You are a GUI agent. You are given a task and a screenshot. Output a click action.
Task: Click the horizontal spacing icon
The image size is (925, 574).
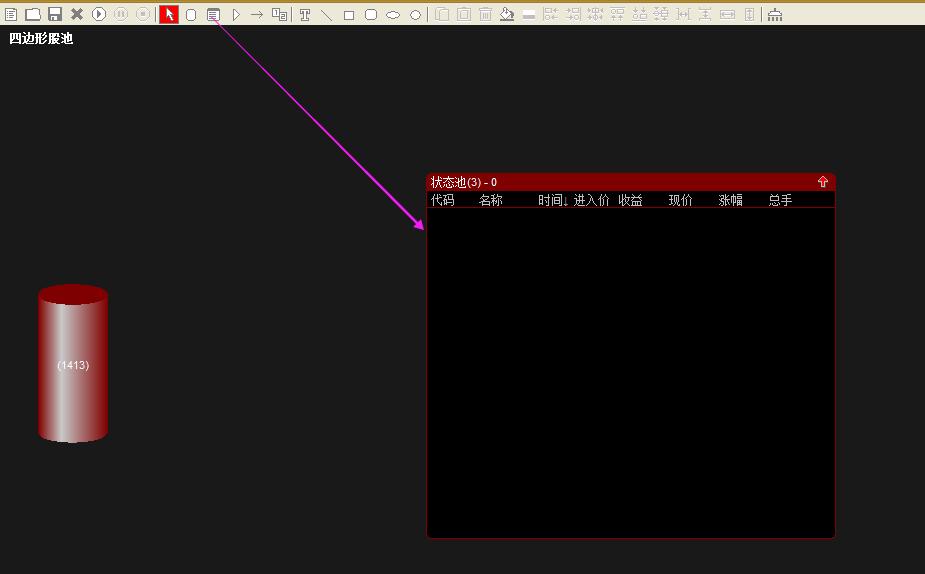pos(684,15)
